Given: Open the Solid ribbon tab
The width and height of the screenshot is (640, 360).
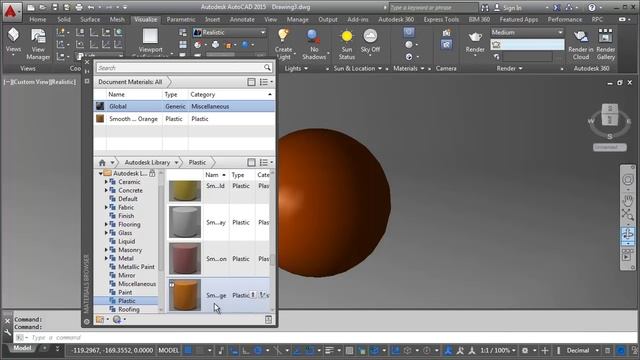Looking at the screenshot, I should 64,20.
